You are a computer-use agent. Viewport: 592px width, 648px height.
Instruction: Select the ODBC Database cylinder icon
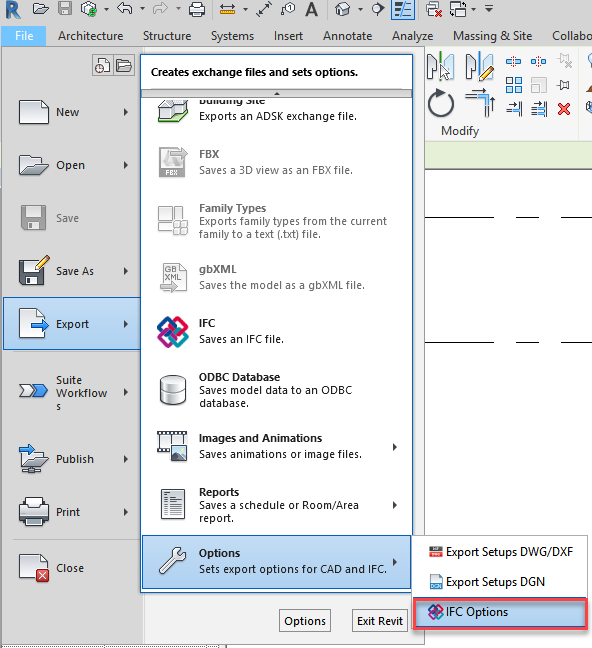coord(173,390)
